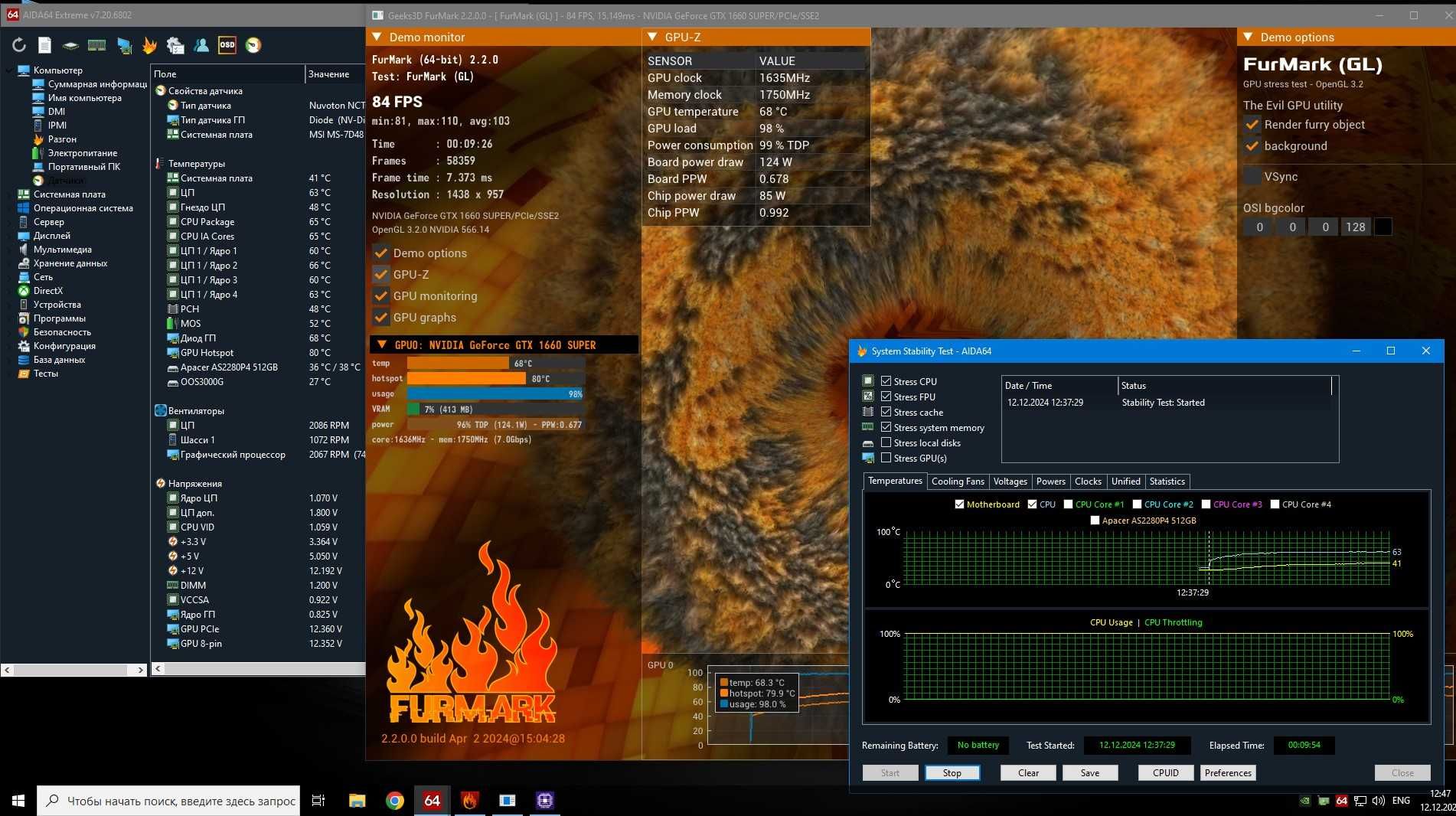Open CPUID from Stability Test
This screenshot has height=816, width=1456.
(1166, 773)
